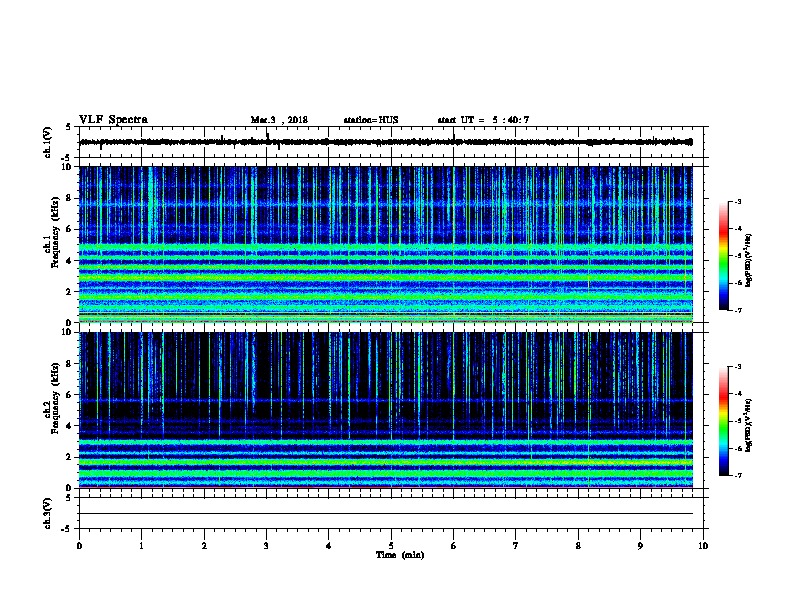Click the flat ch.3 voltage line
Screen dimensions: 792x612
point(386,514)
